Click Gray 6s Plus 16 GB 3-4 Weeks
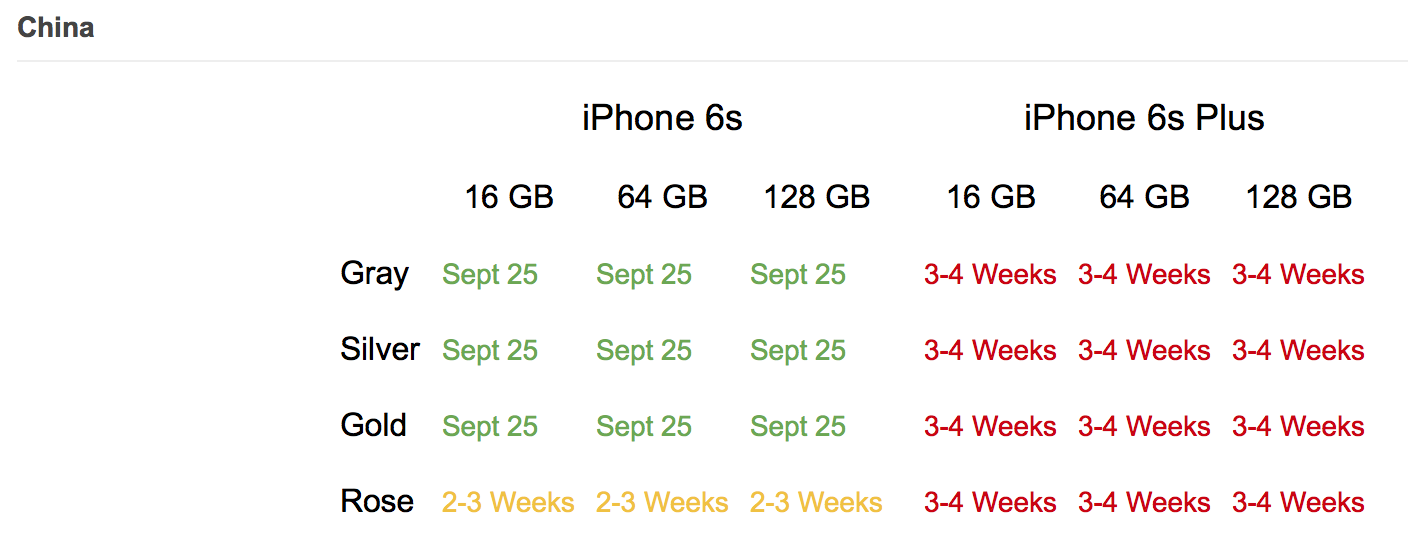1408x544 pixels. (990, 274)
